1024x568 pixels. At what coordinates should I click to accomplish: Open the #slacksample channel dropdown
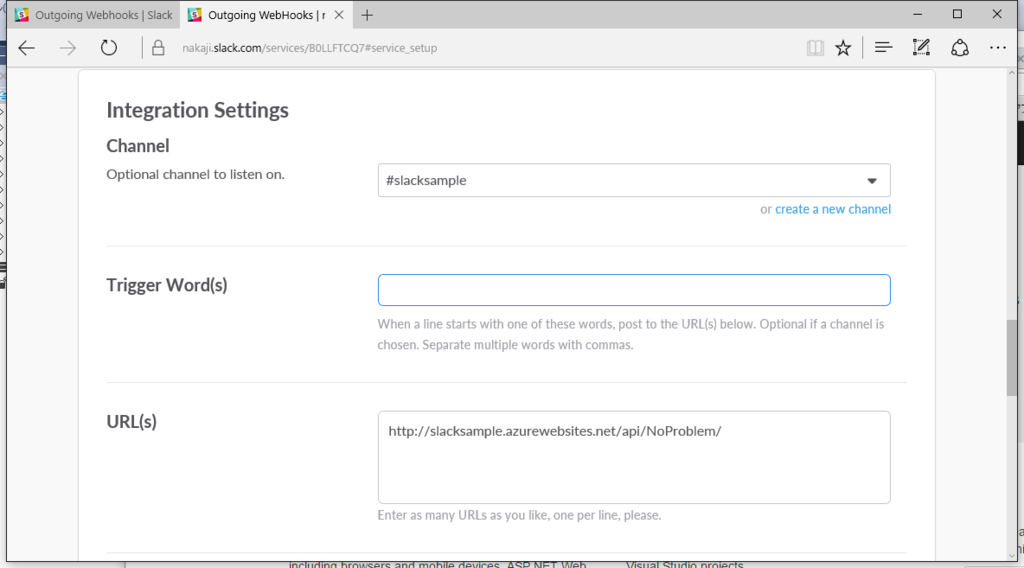click(633, 180)
